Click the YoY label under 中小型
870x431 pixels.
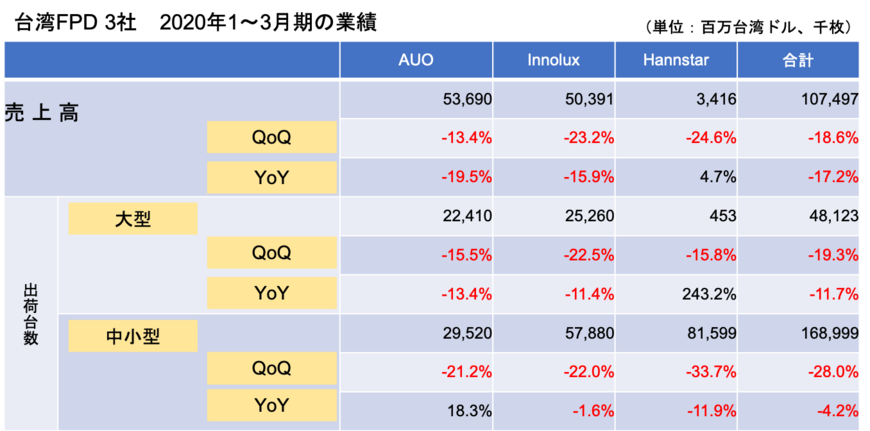(271, 406)
